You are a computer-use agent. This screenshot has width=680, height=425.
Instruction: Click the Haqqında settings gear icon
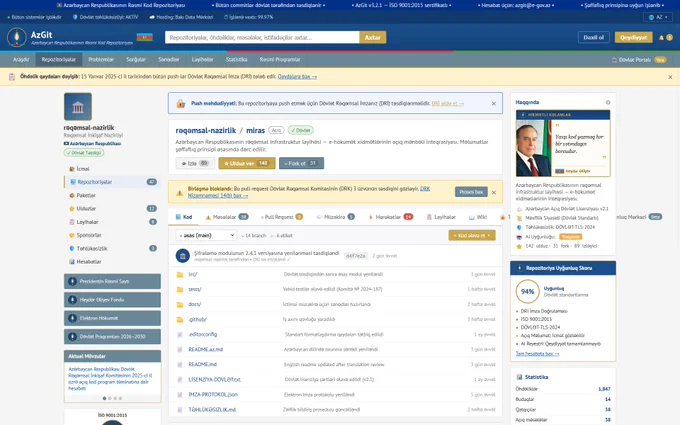608,102
